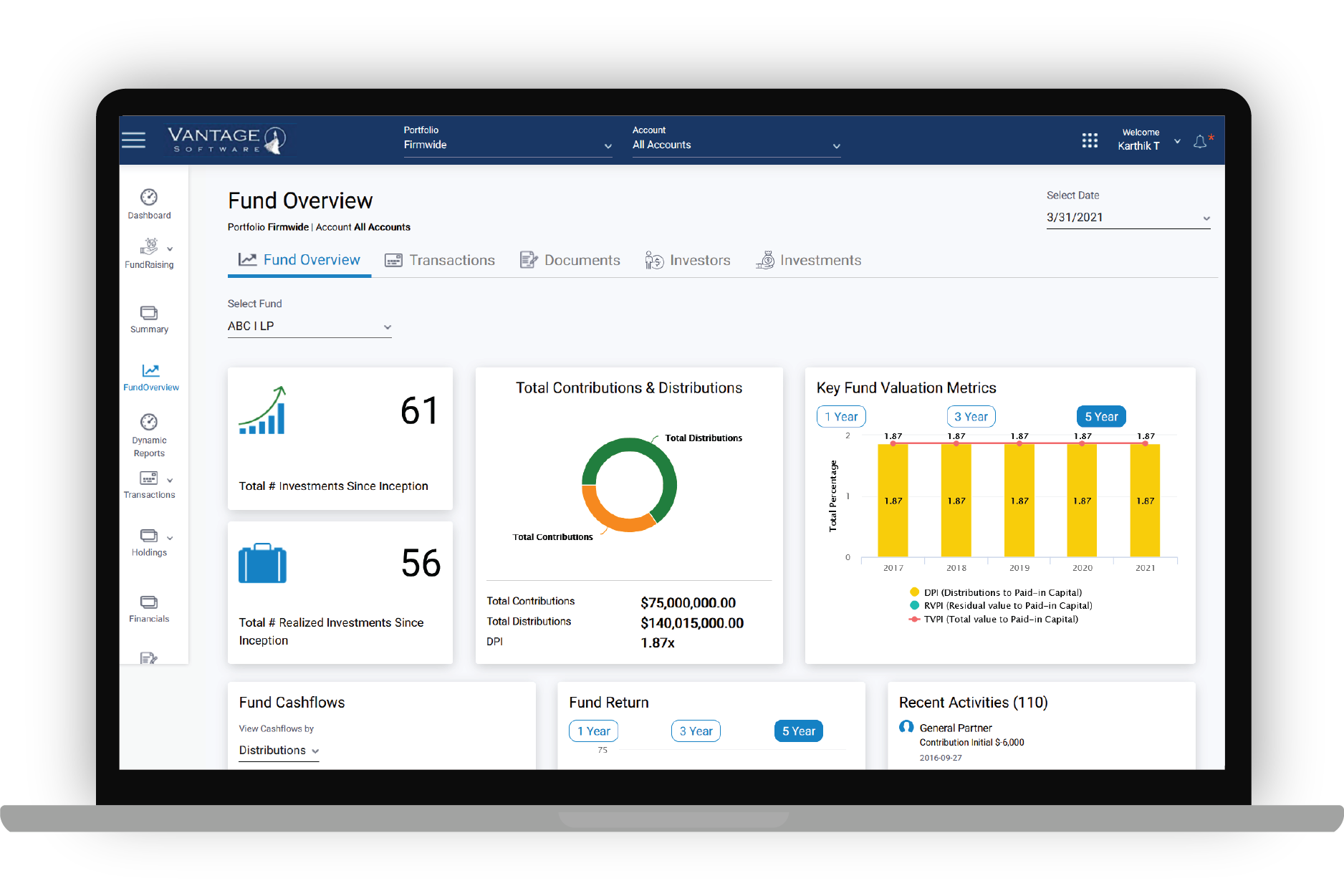
Task: Open the hamburger navigation menu
Action: pos(133,140)
